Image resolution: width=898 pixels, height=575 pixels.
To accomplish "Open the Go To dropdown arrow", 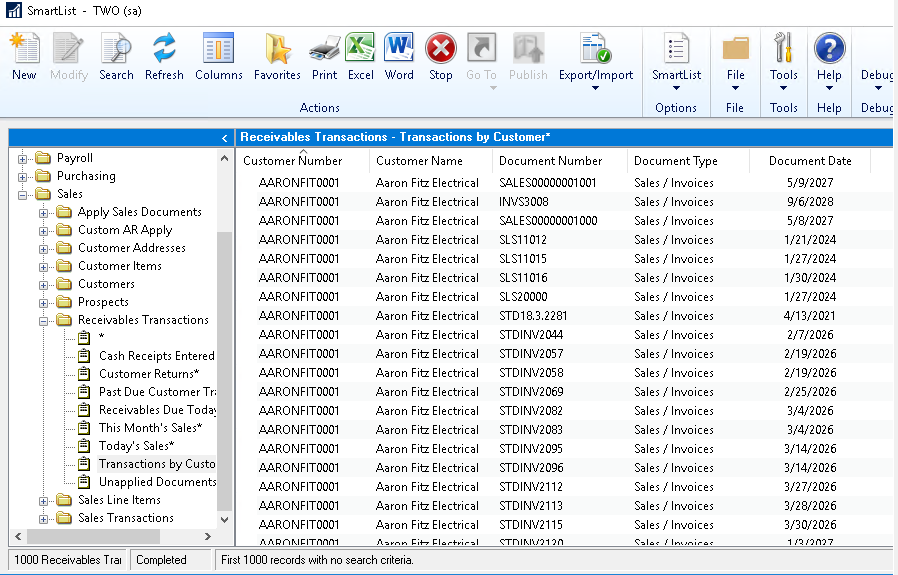I will (x=493, y=88).
